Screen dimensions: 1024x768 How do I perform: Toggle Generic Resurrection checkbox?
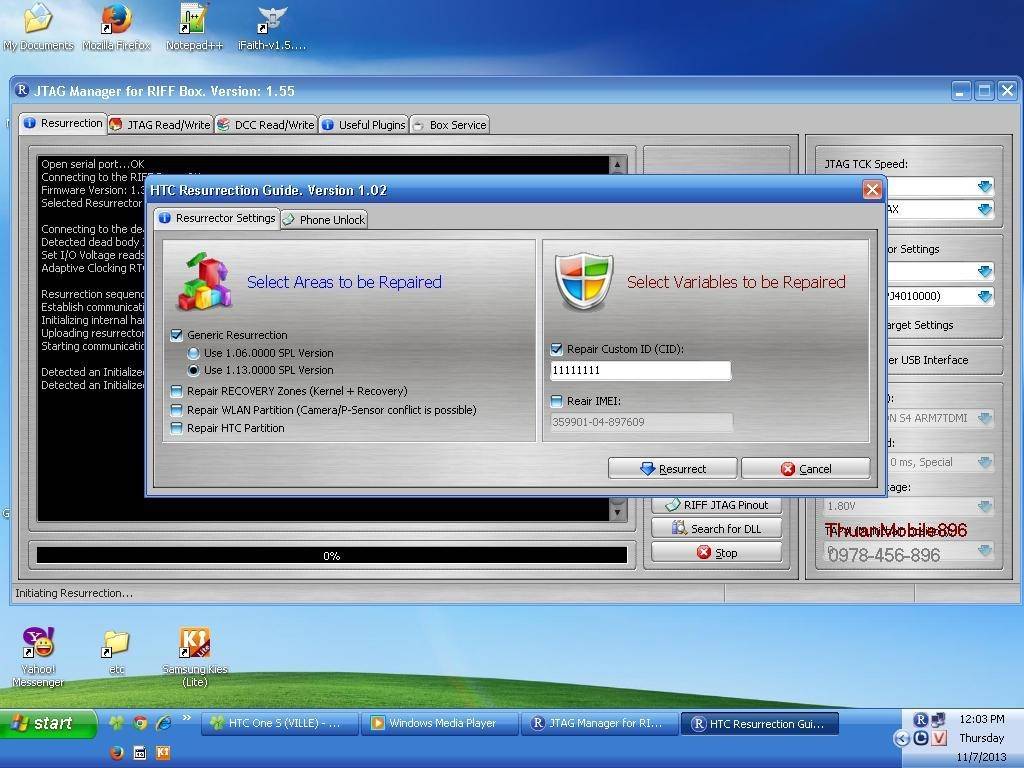tap(176, 335)
